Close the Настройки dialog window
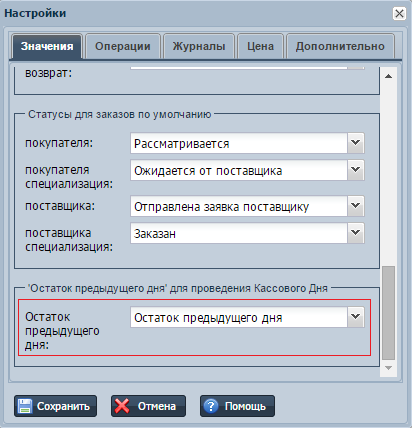This screenshot has width=412, height=428. (399, 14)
